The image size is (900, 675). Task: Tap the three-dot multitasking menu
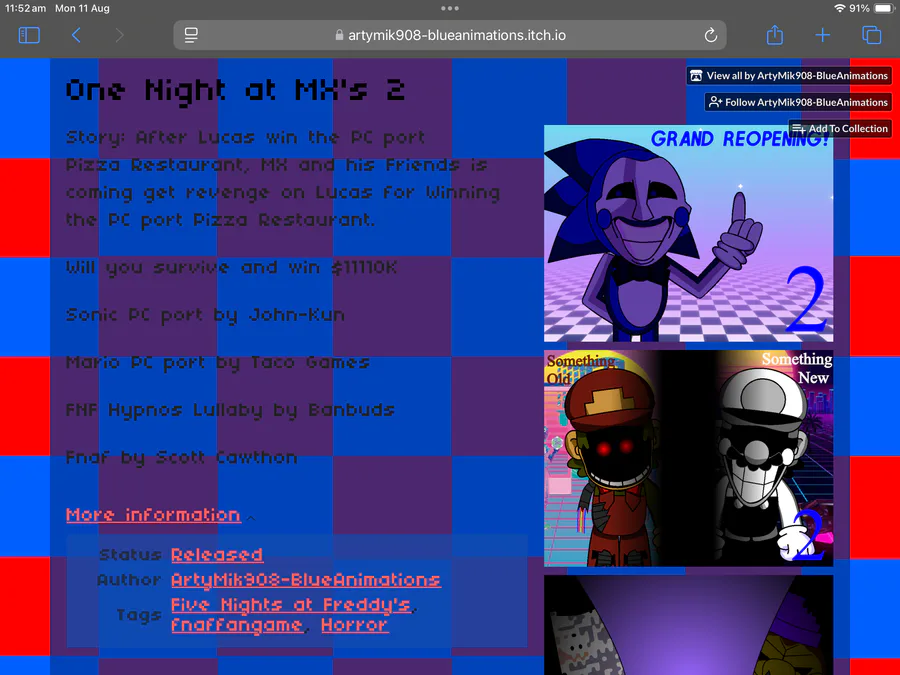click(x=450, y=8)
